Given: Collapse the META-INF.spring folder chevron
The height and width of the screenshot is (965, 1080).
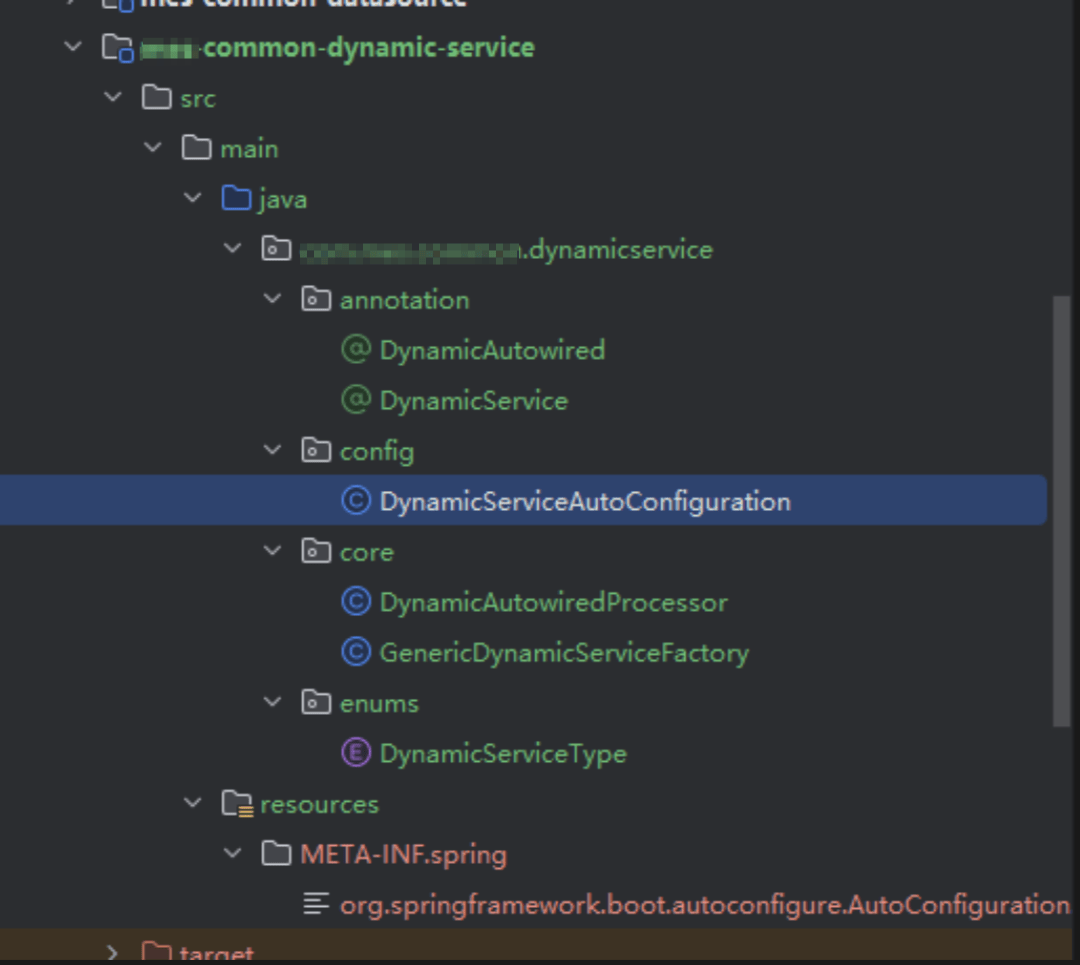Looking at the screenshot, I should [232, 854].
